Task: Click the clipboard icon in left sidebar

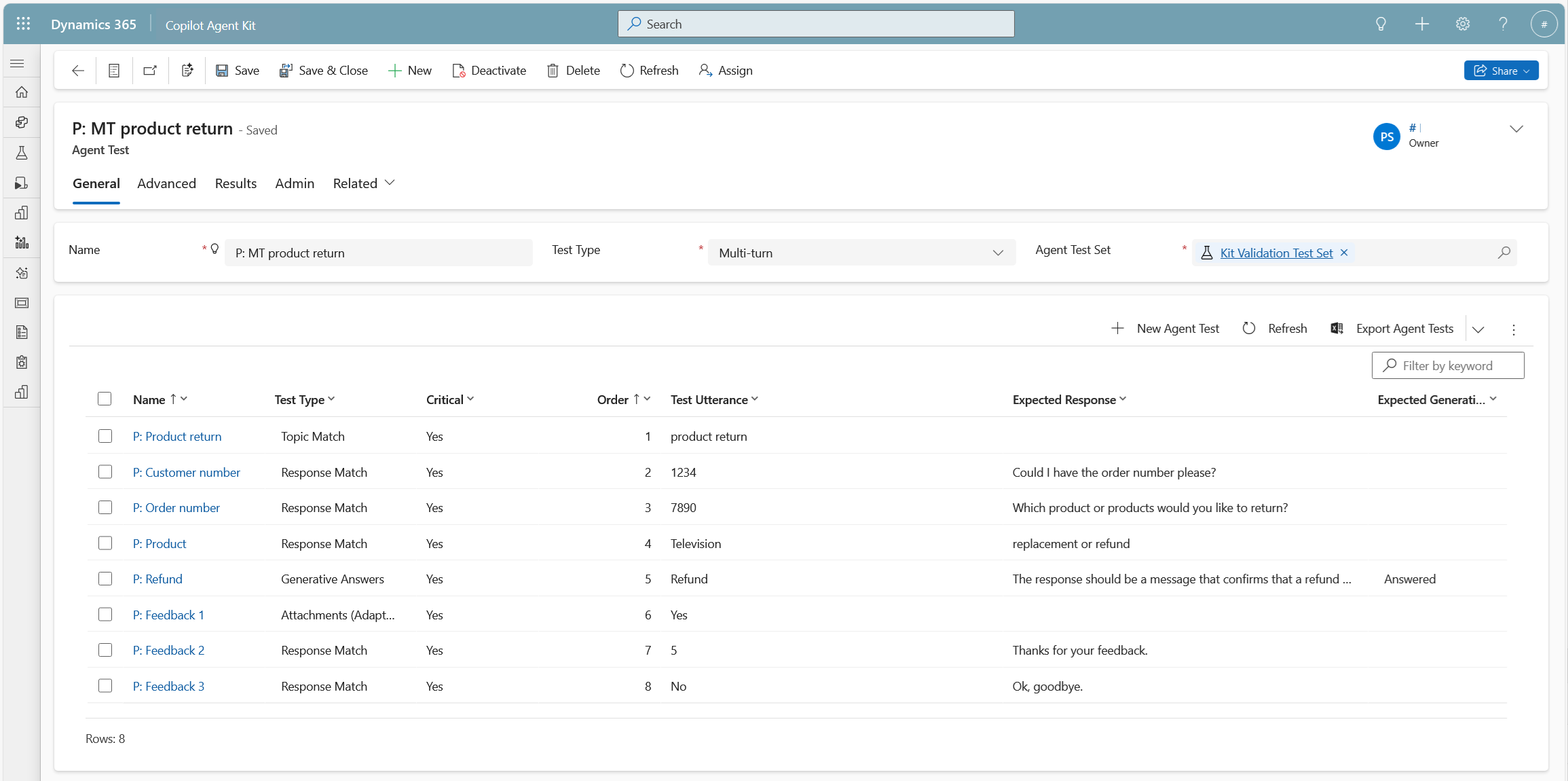Action: click(22, 362)
